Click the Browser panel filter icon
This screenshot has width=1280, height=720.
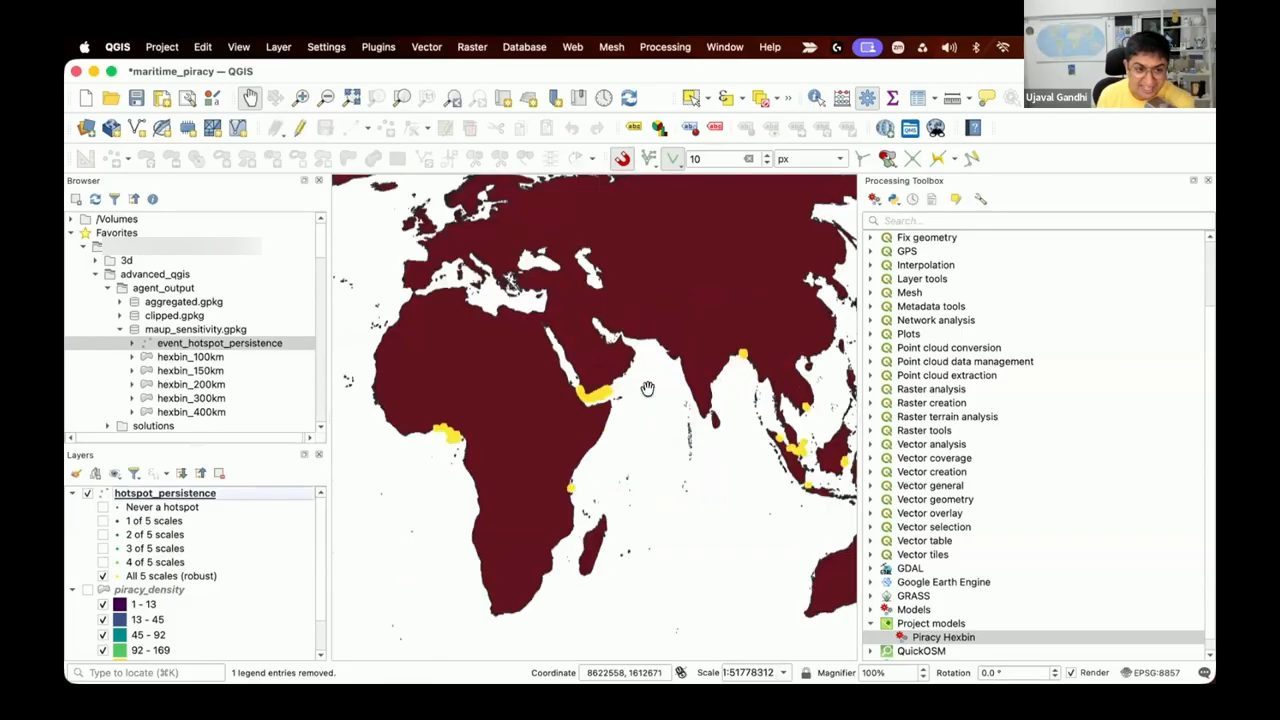114,199
